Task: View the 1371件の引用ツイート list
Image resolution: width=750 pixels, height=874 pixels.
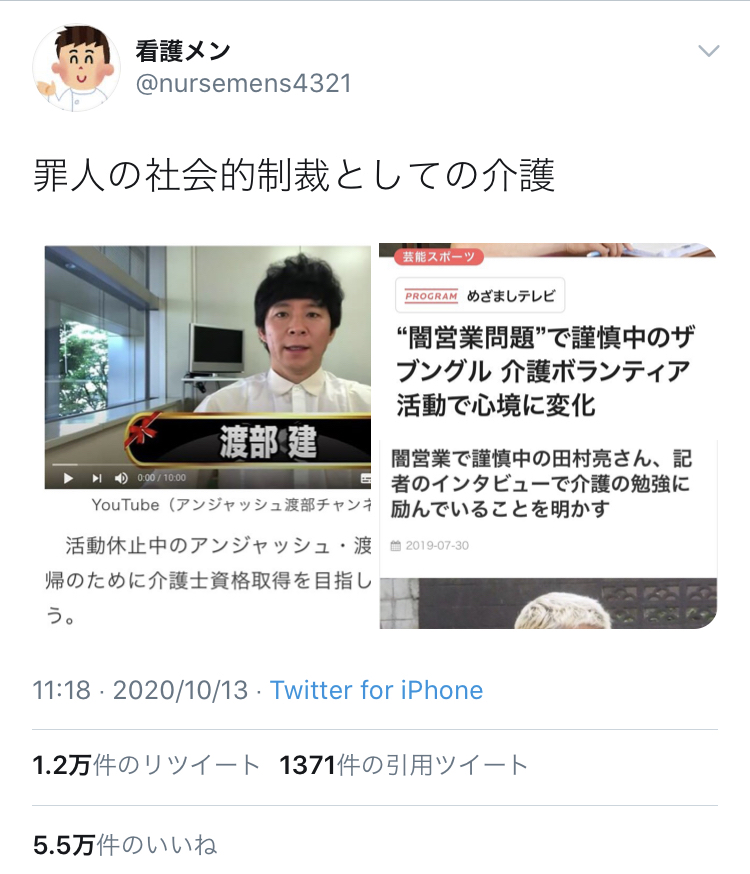Action: click(403, 765)
